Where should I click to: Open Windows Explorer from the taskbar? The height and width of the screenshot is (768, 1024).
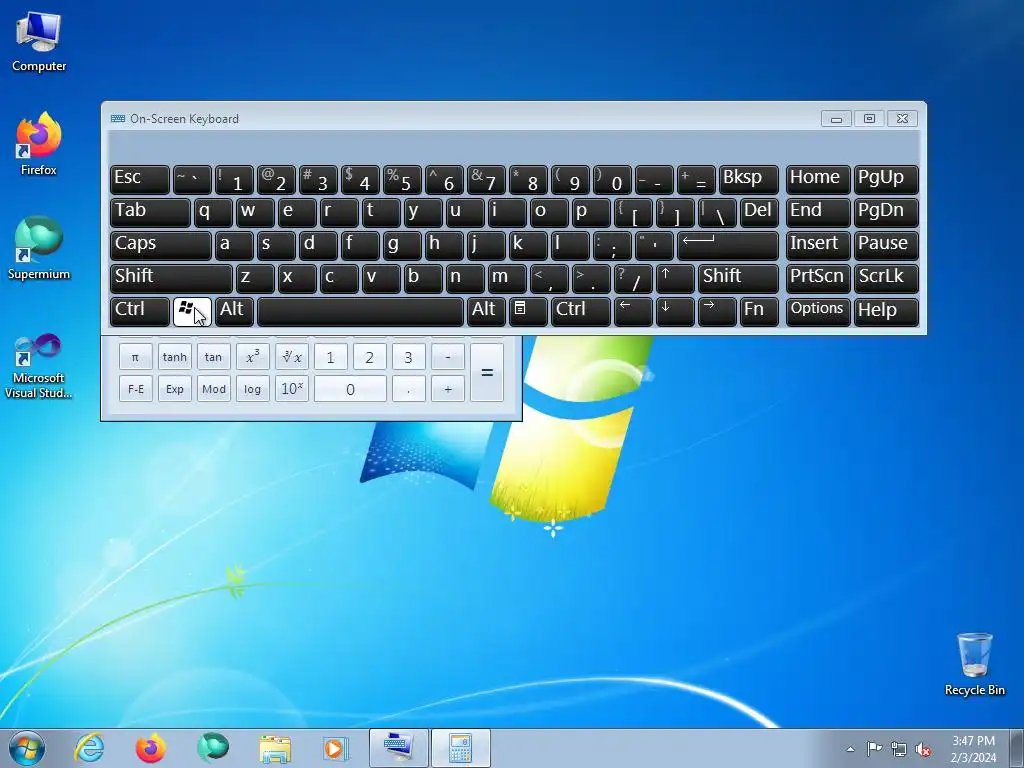tap(275, 748)
